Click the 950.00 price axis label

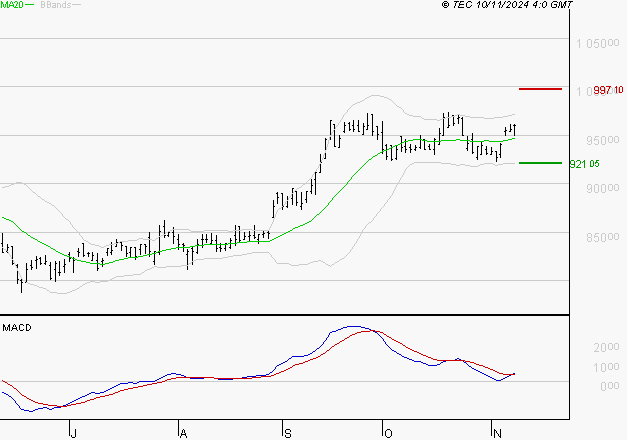point(603,140)
